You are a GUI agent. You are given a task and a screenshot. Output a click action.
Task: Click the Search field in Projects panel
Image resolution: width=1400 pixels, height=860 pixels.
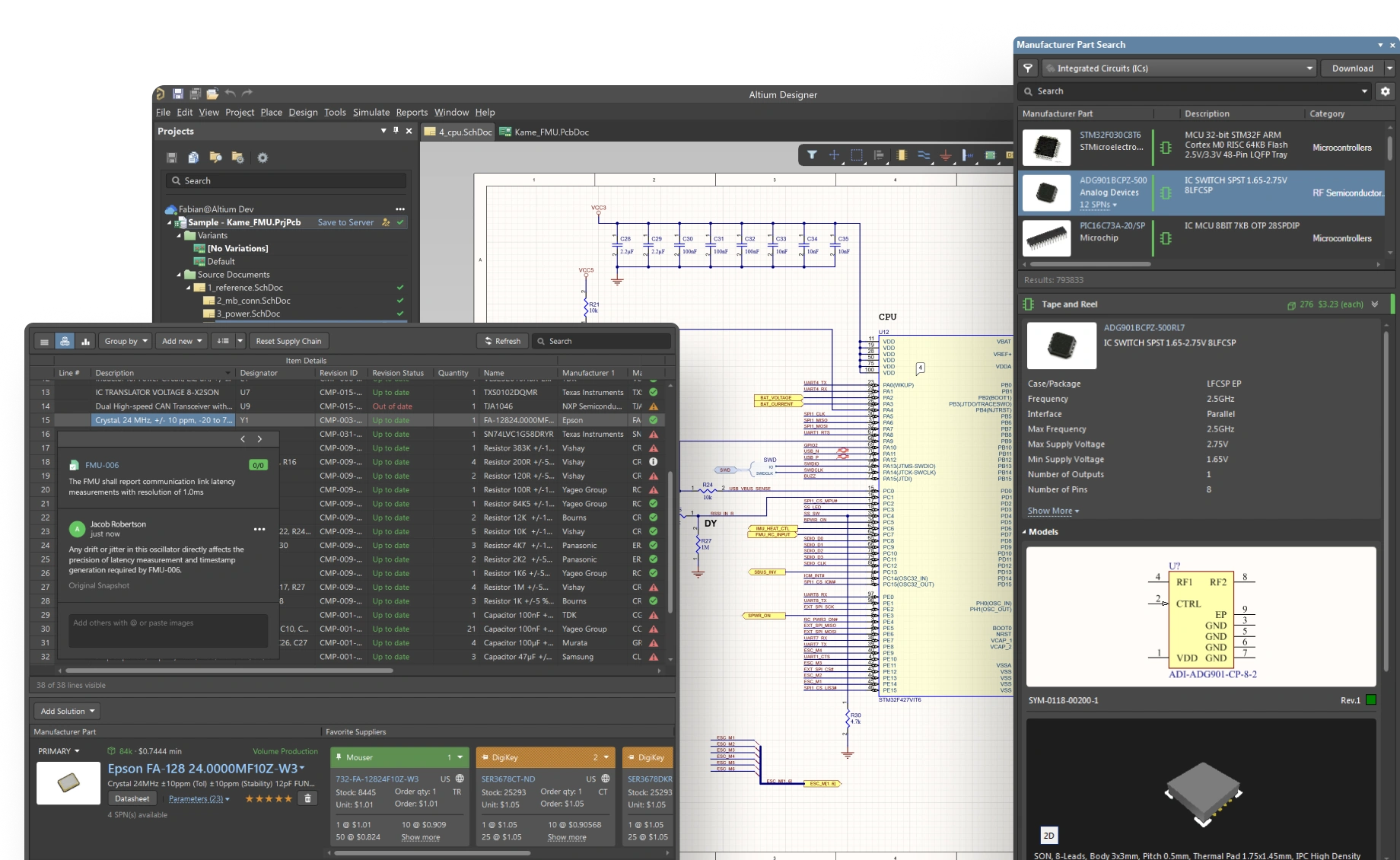(286, 181)
